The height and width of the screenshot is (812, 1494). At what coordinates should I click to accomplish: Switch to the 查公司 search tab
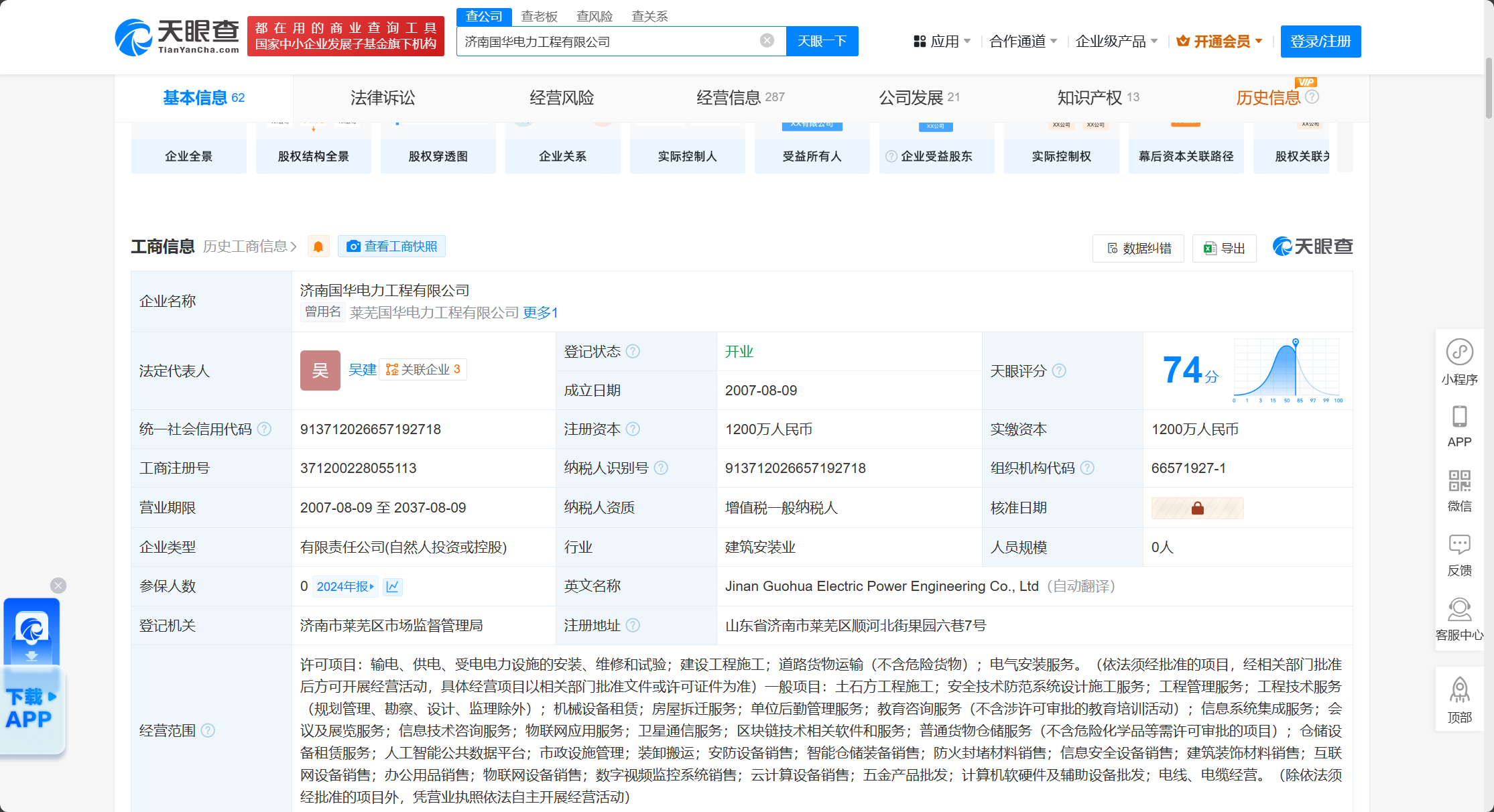pos(484,17)
